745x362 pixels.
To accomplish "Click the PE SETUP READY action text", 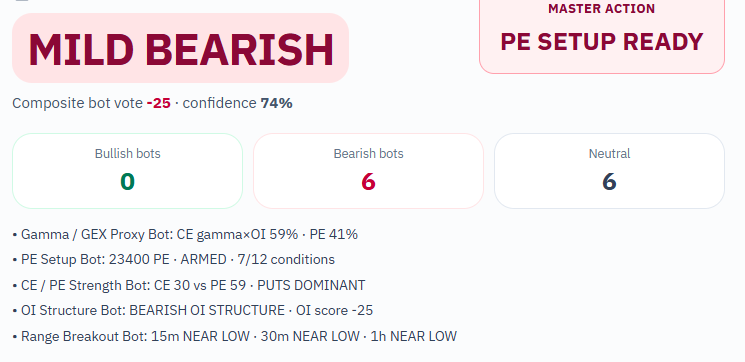I will [x=602, y=42].
